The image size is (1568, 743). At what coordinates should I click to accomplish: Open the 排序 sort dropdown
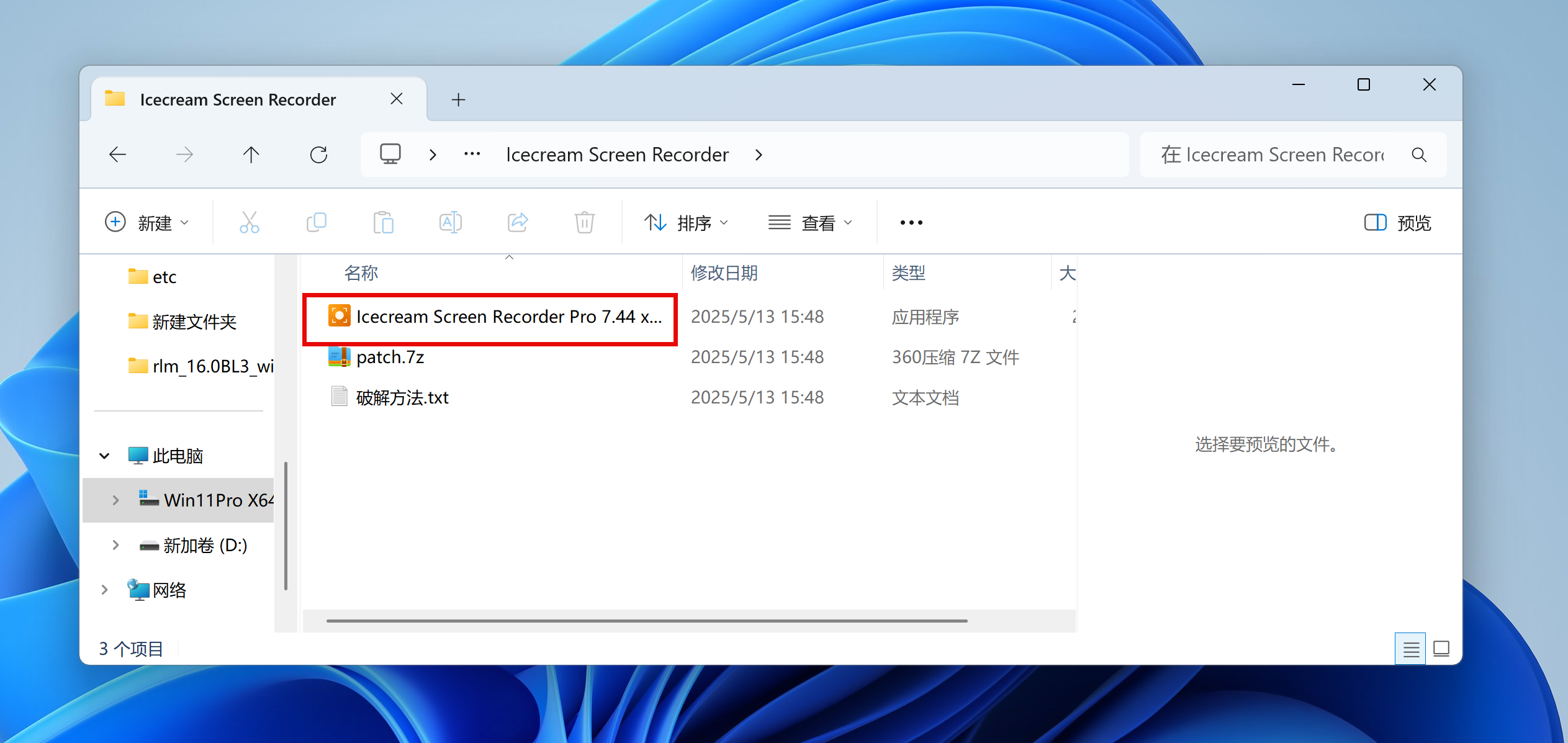(x=686, y=223)
